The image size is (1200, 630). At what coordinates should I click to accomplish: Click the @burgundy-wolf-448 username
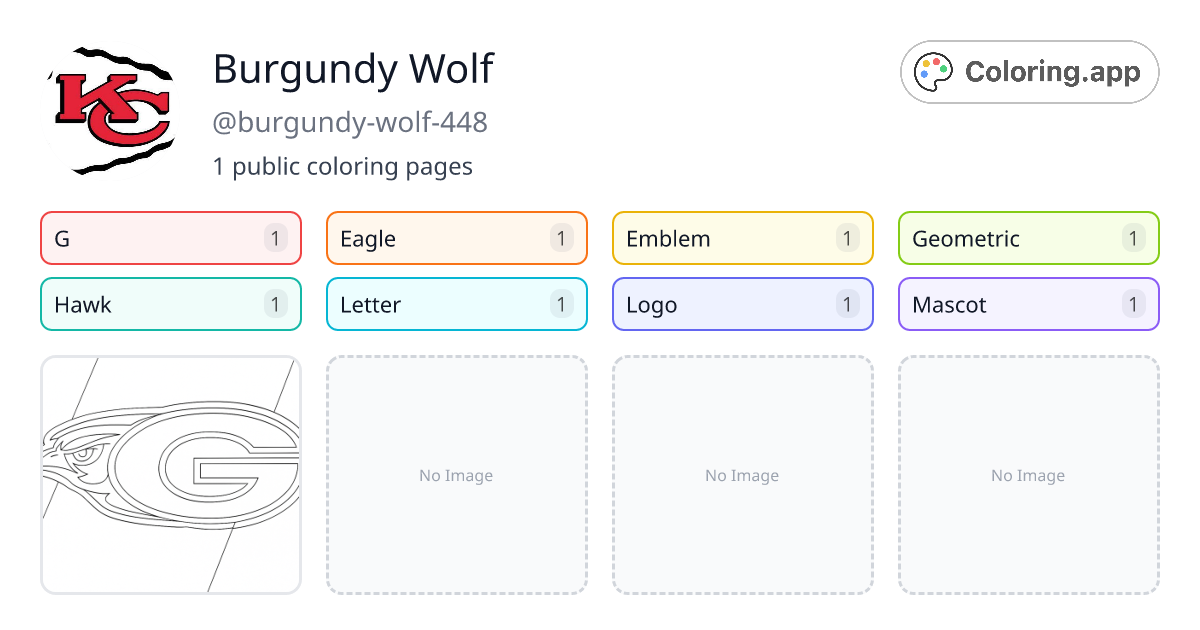coord(350,123)
